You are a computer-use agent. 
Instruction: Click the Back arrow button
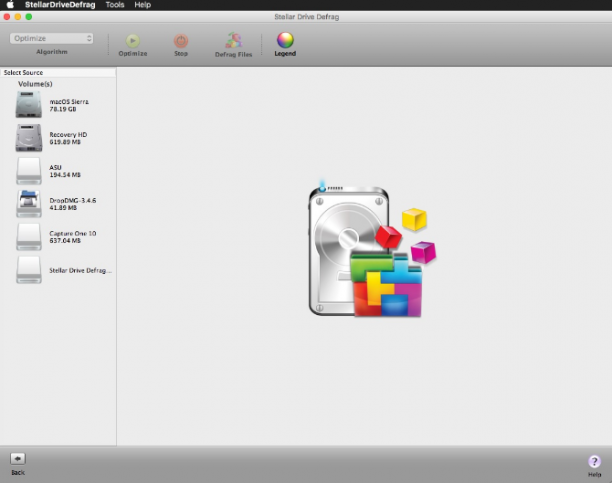point(18,459)
